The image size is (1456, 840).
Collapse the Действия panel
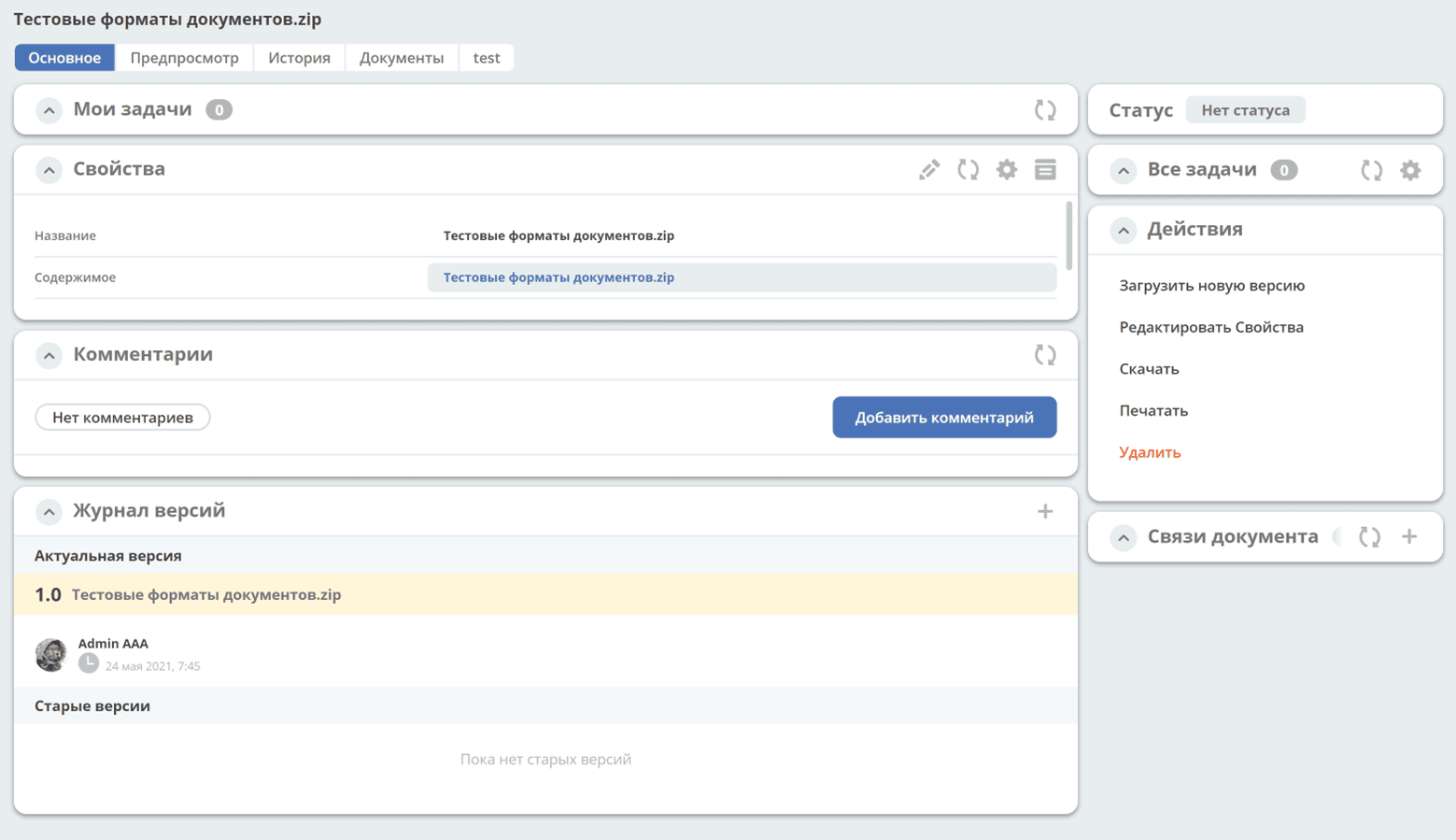click(1124, 230)
